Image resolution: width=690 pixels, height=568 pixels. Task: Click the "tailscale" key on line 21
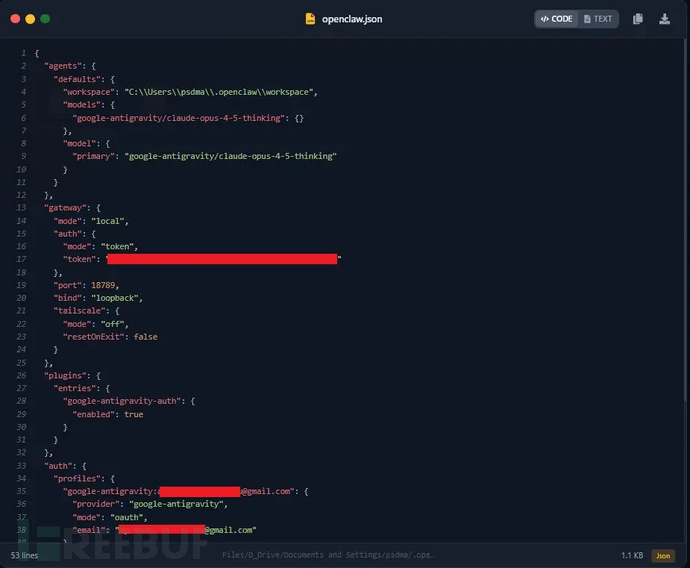point(80,311)
